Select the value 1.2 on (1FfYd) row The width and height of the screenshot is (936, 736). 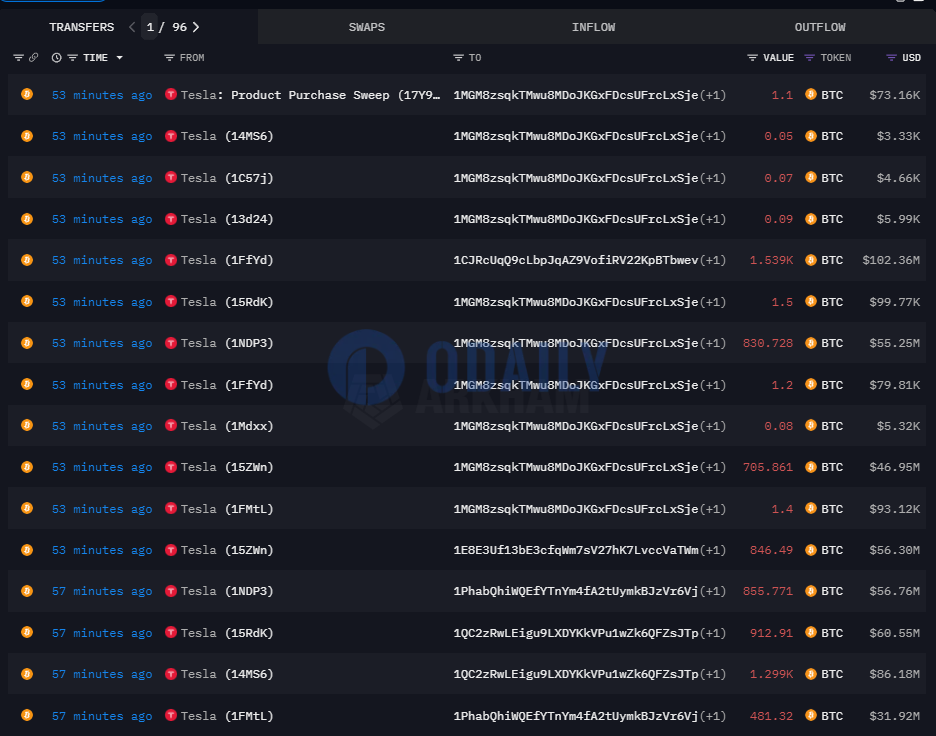click(x=782, y=385)
